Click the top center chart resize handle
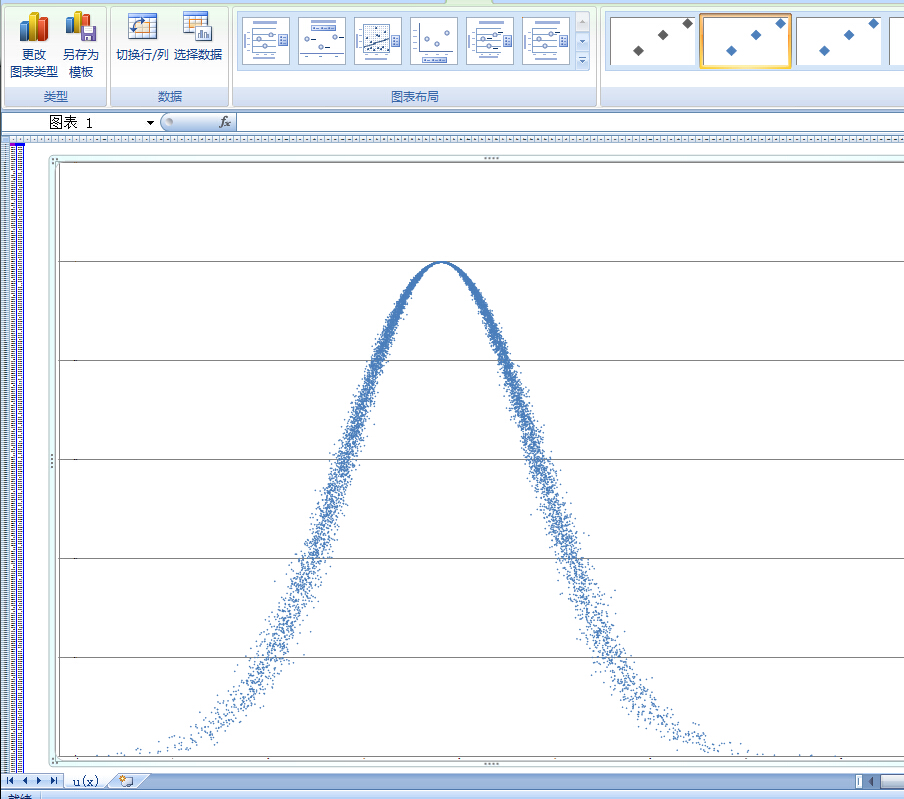 click(491, 158)
